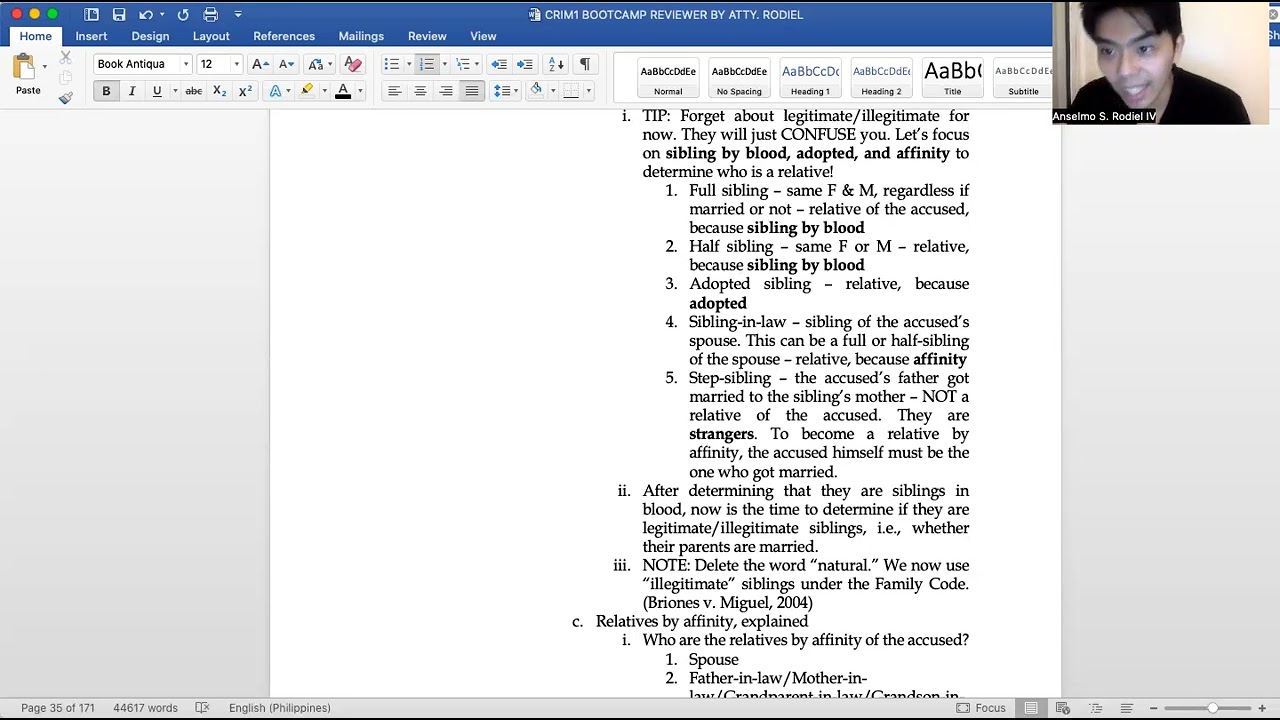Apply a bulleted list
1280x720 pixels.
coord(391,64)
